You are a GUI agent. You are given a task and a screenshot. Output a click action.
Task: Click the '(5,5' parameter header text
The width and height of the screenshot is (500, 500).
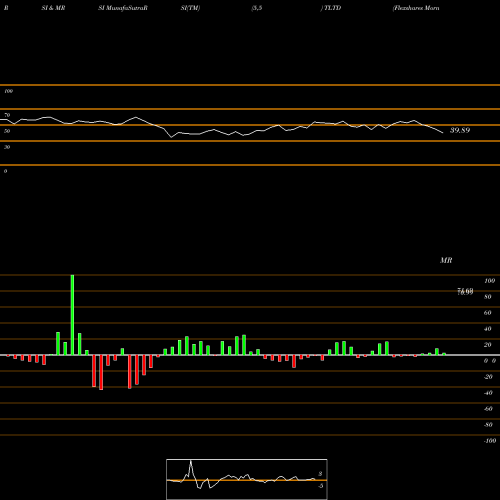tap(257, 8)
